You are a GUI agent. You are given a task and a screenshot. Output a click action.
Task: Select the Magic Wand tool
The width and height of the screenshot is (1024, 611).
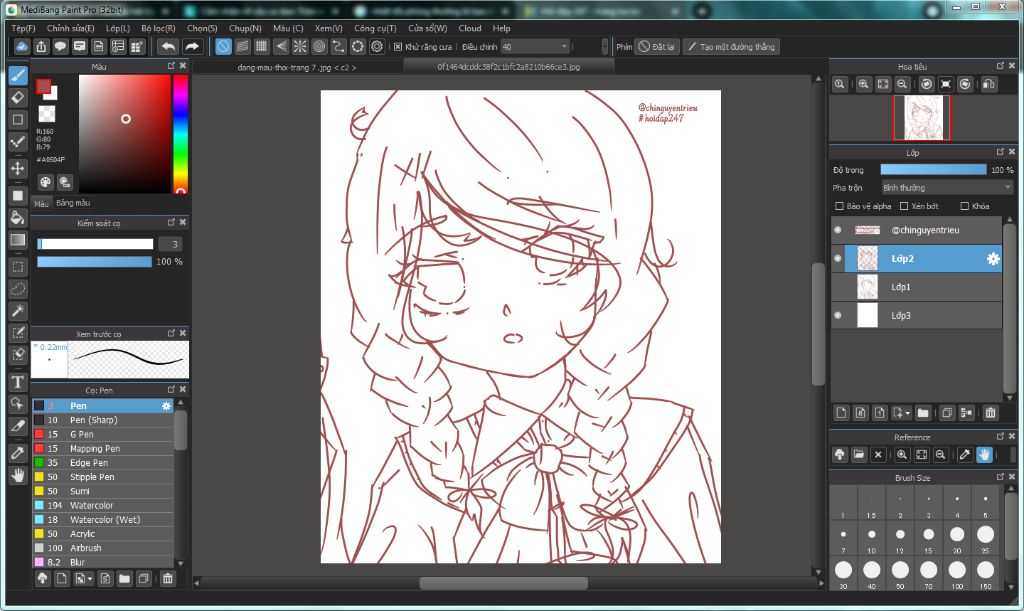click(x=18, y=311)
